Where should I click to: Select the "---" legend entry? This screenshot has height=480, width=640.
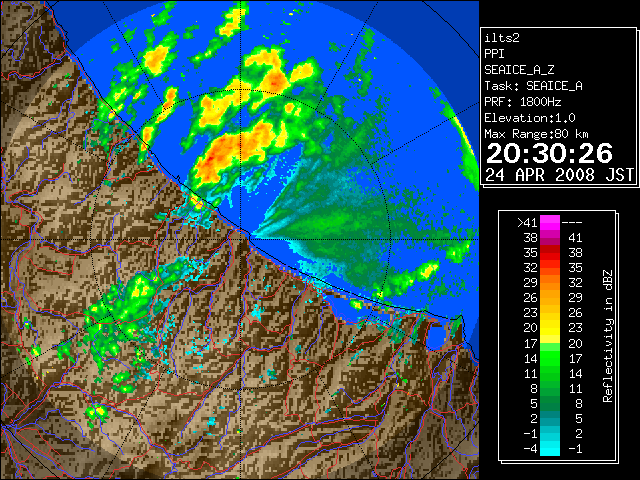point(572,223)
